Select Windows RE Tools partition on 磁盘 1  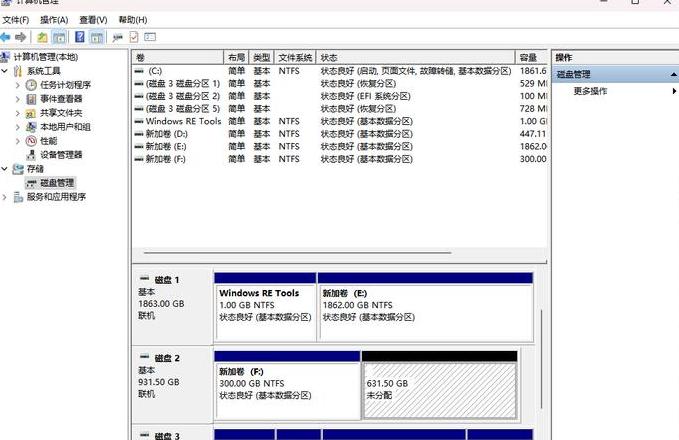(265, 307)
